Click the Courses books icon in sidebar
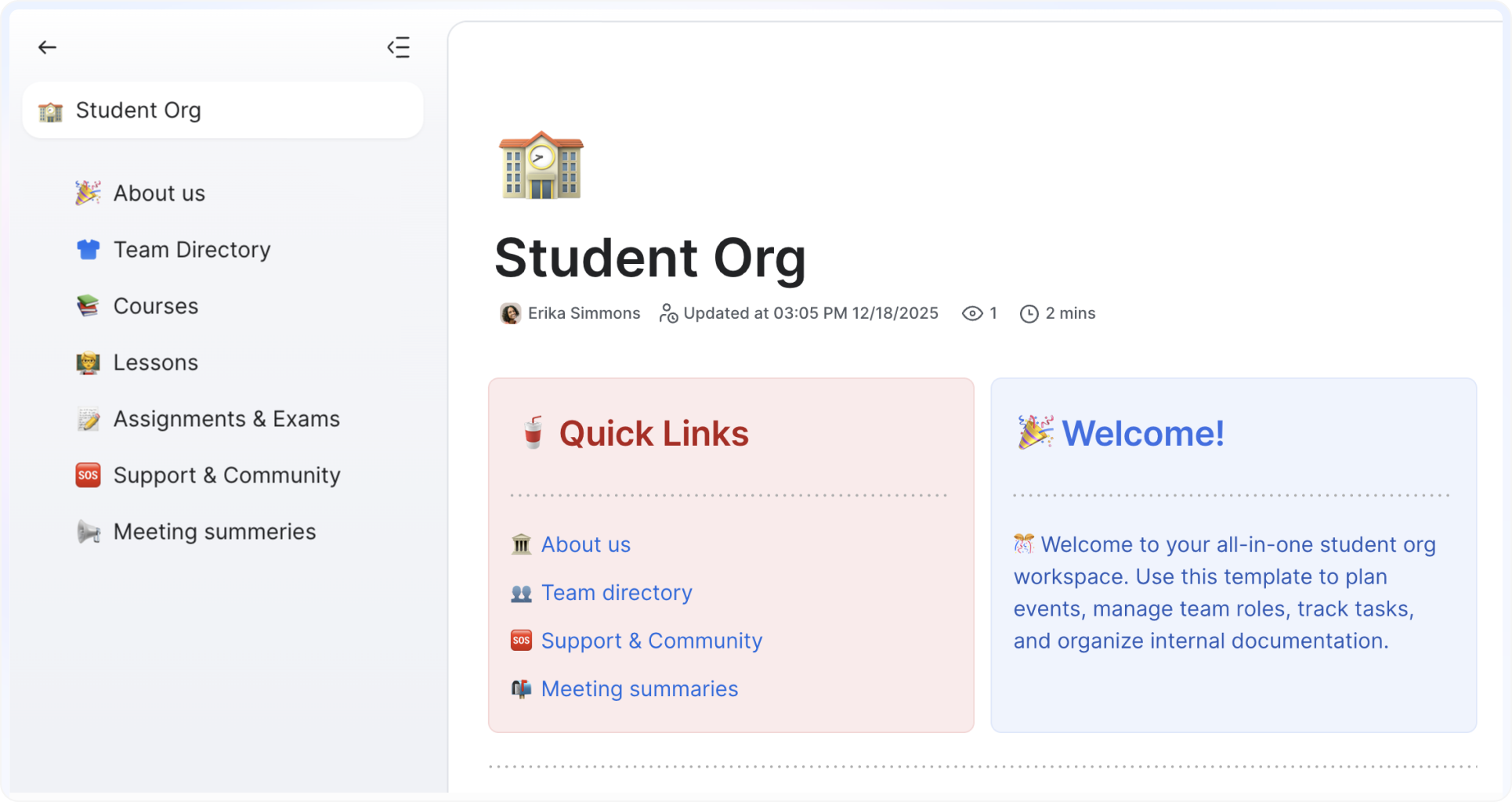The height and width of the screenshot is (802, 1512). point(88,305)
